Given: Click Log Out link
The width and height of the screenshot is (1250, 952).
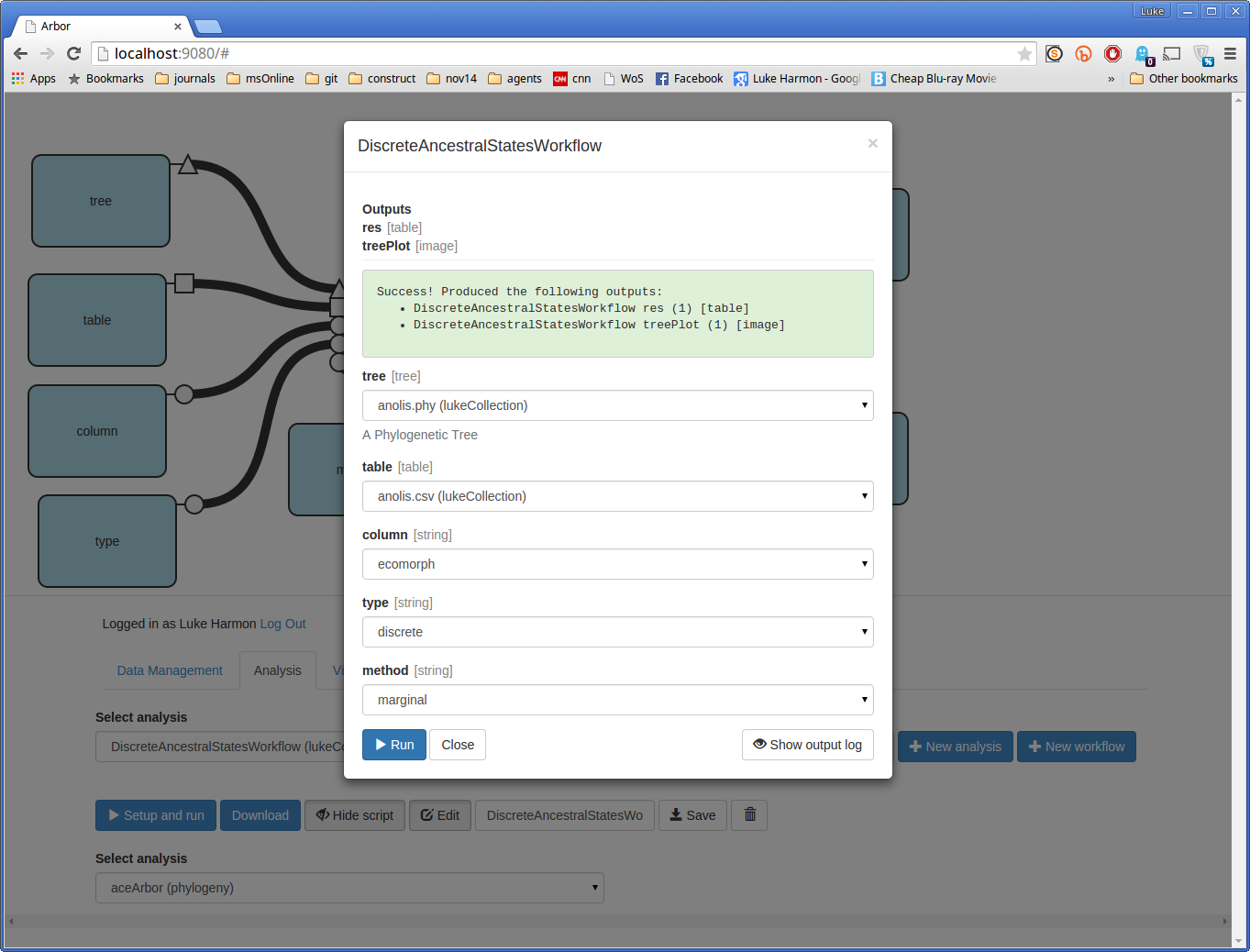Looking at the screenshot, I should click(x=283, y=624).
